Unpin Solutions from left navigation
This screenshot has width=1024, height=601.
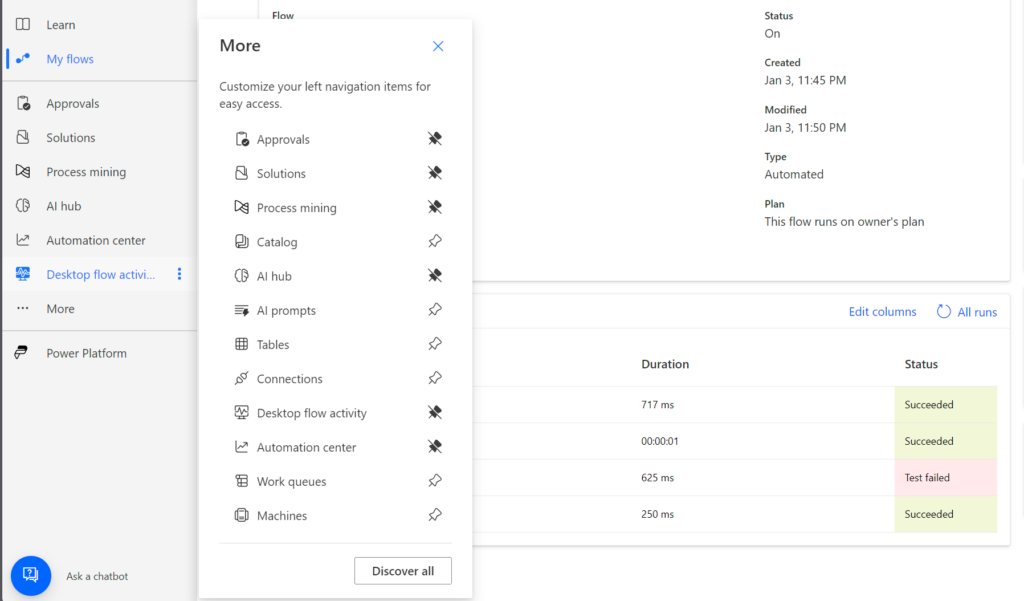(435, 172)
